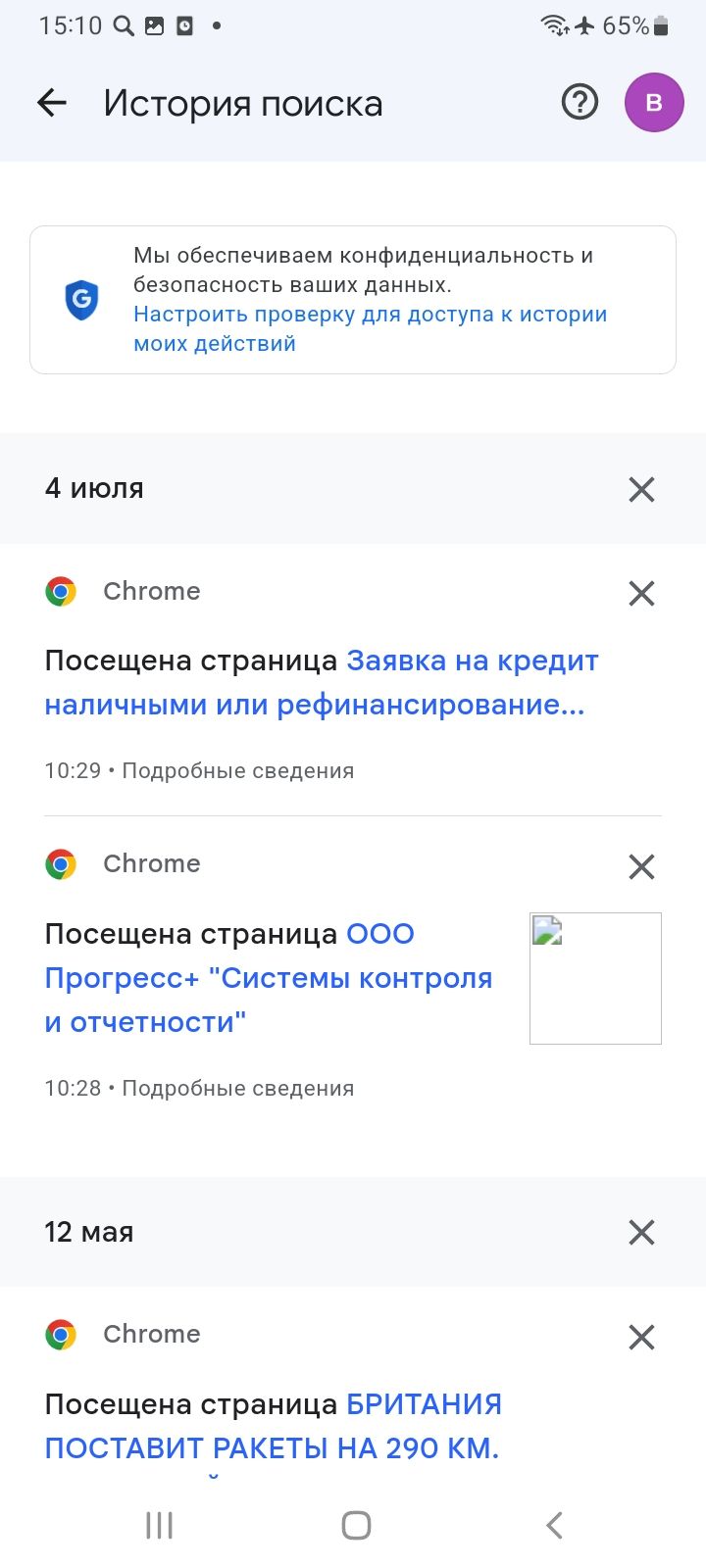Image resolution: width=706 pixels, height=1568 pixels.
Task: Remove the ООО Прогресс+ history entry
Action: tap(641, 866)
